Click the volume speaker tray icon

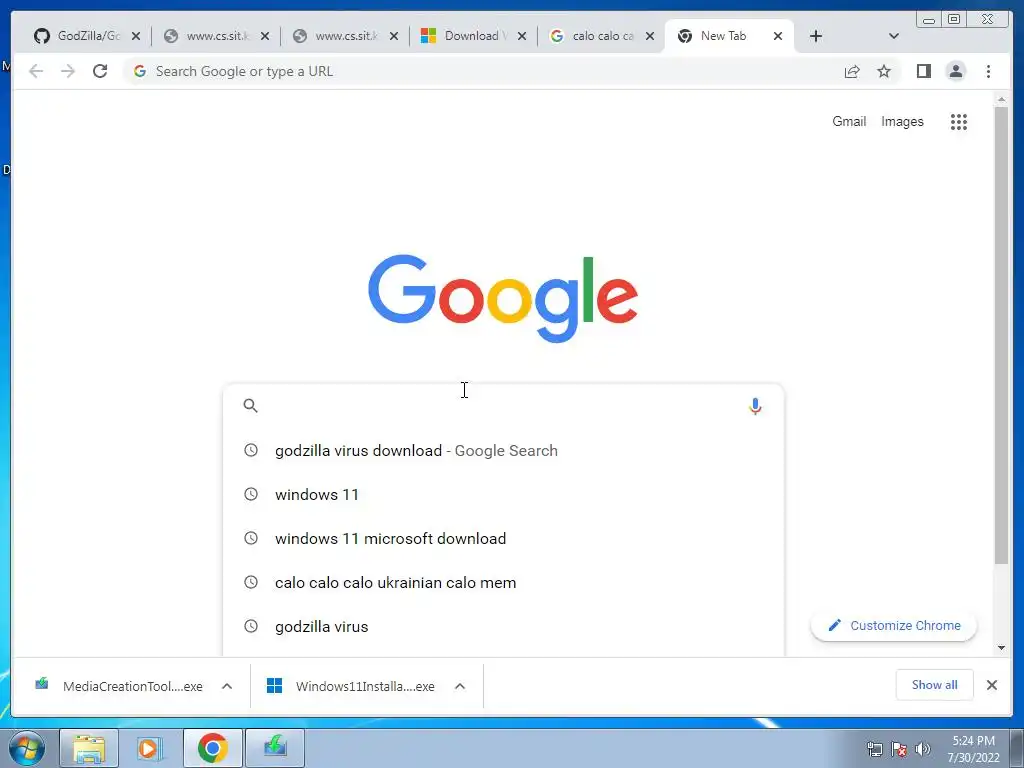(923, 749)
